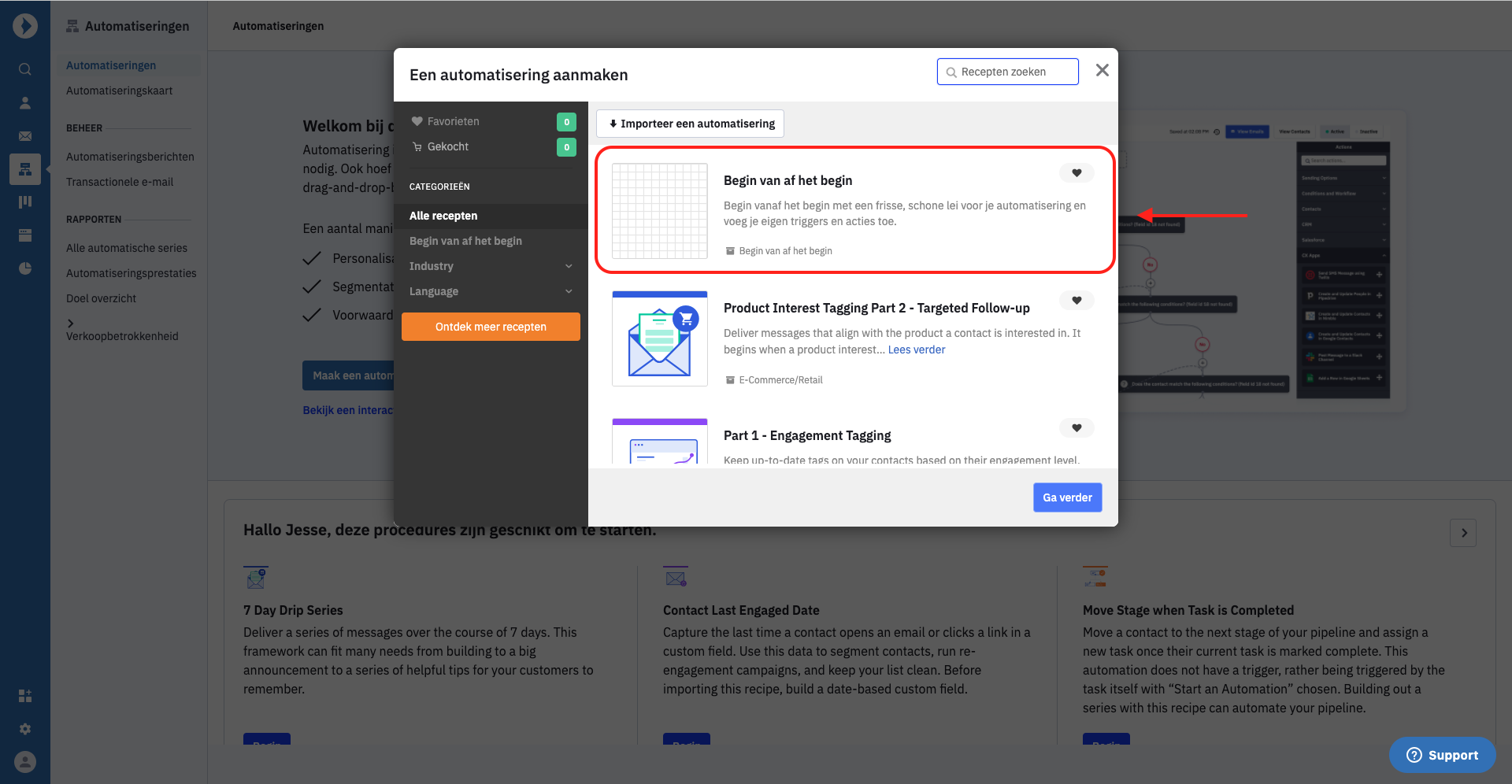Click Importeer een automatisering button
Image resolution: width=1512 pixels, height=784 pixels.
pyautogui.click(x=691, y=124)
